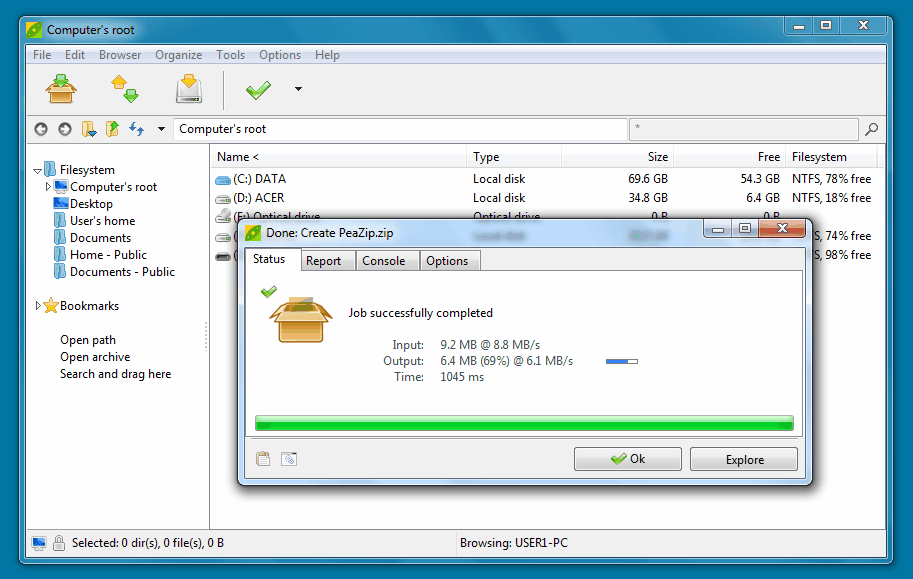This screenshot has height=579, width=913.
Task: Expand the Bookmarks tree node
Action: [x=39, y=306]
